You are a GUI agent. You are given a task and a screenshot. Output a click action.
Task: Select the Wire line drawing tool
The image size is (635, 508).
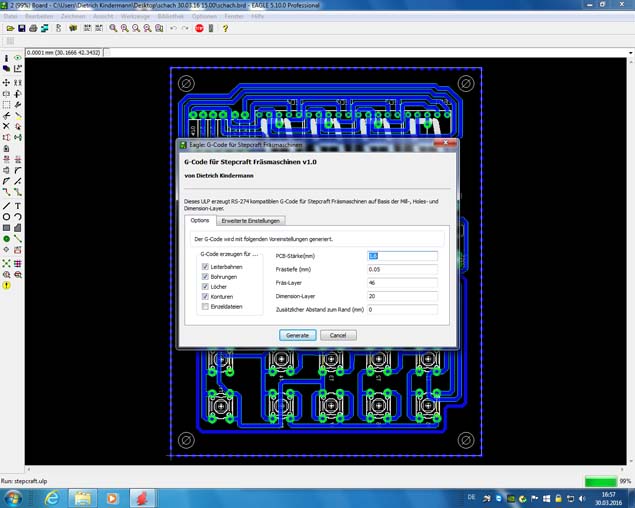pyautogui.click(x=6, y=206)
